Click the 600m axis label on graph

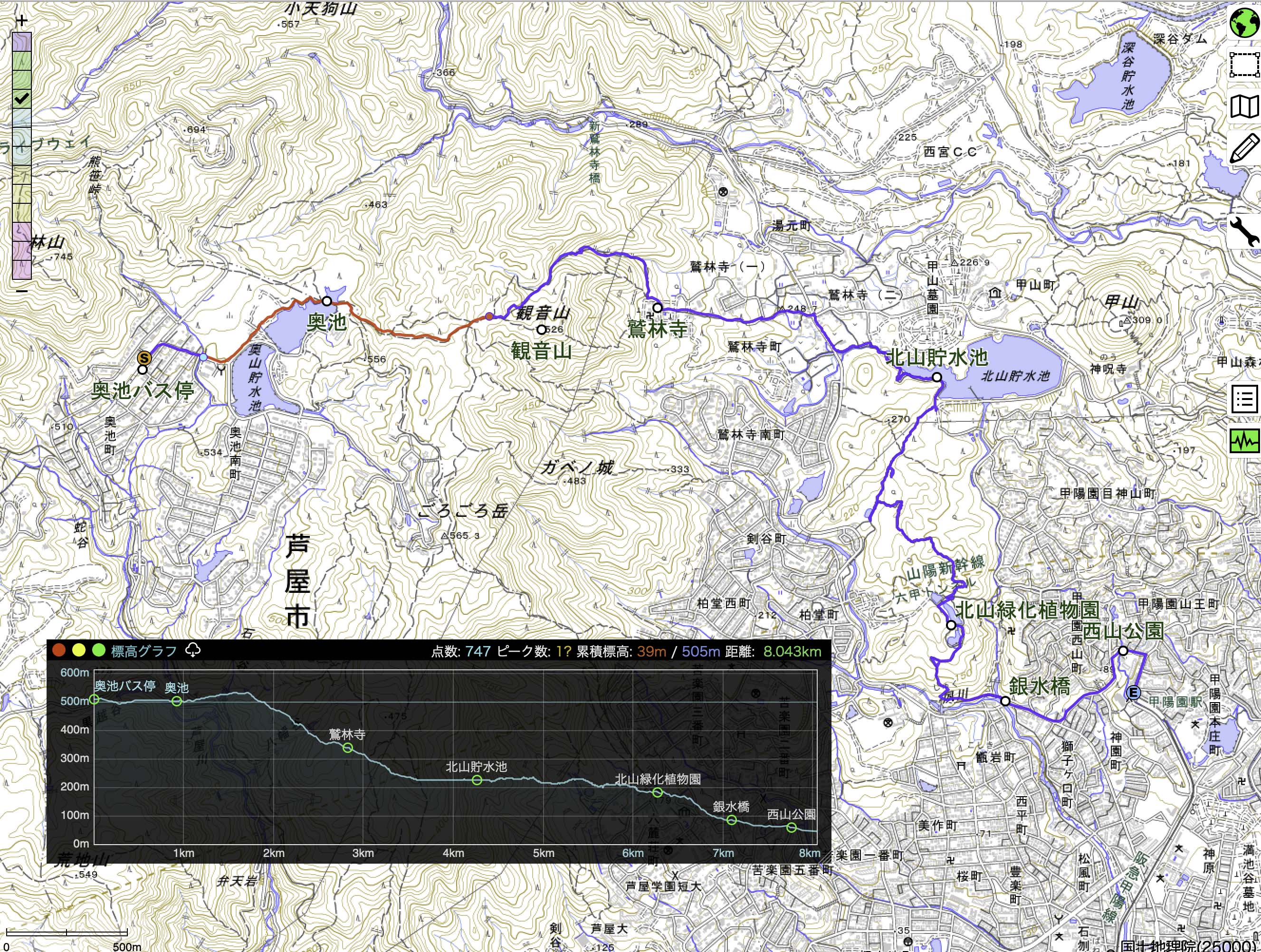[x=75, y=673]
